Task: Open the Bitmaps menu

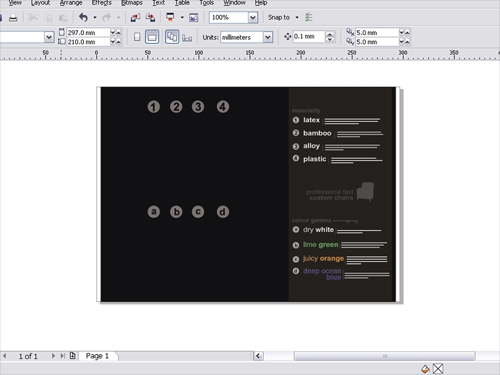Action: pos(132,3)
